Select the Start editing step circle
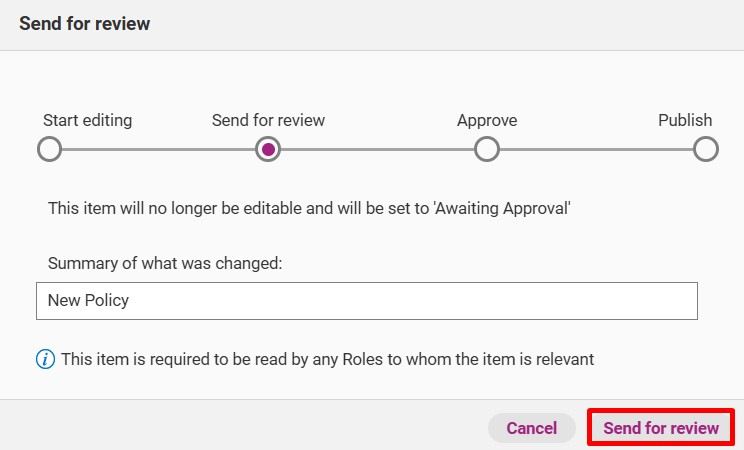 [49, 149]
